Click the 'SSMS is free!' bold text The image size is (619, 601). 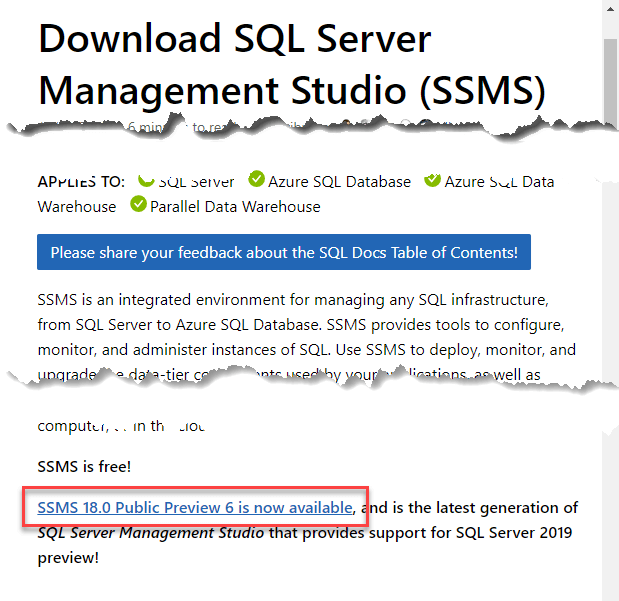(x=84, y=466)
